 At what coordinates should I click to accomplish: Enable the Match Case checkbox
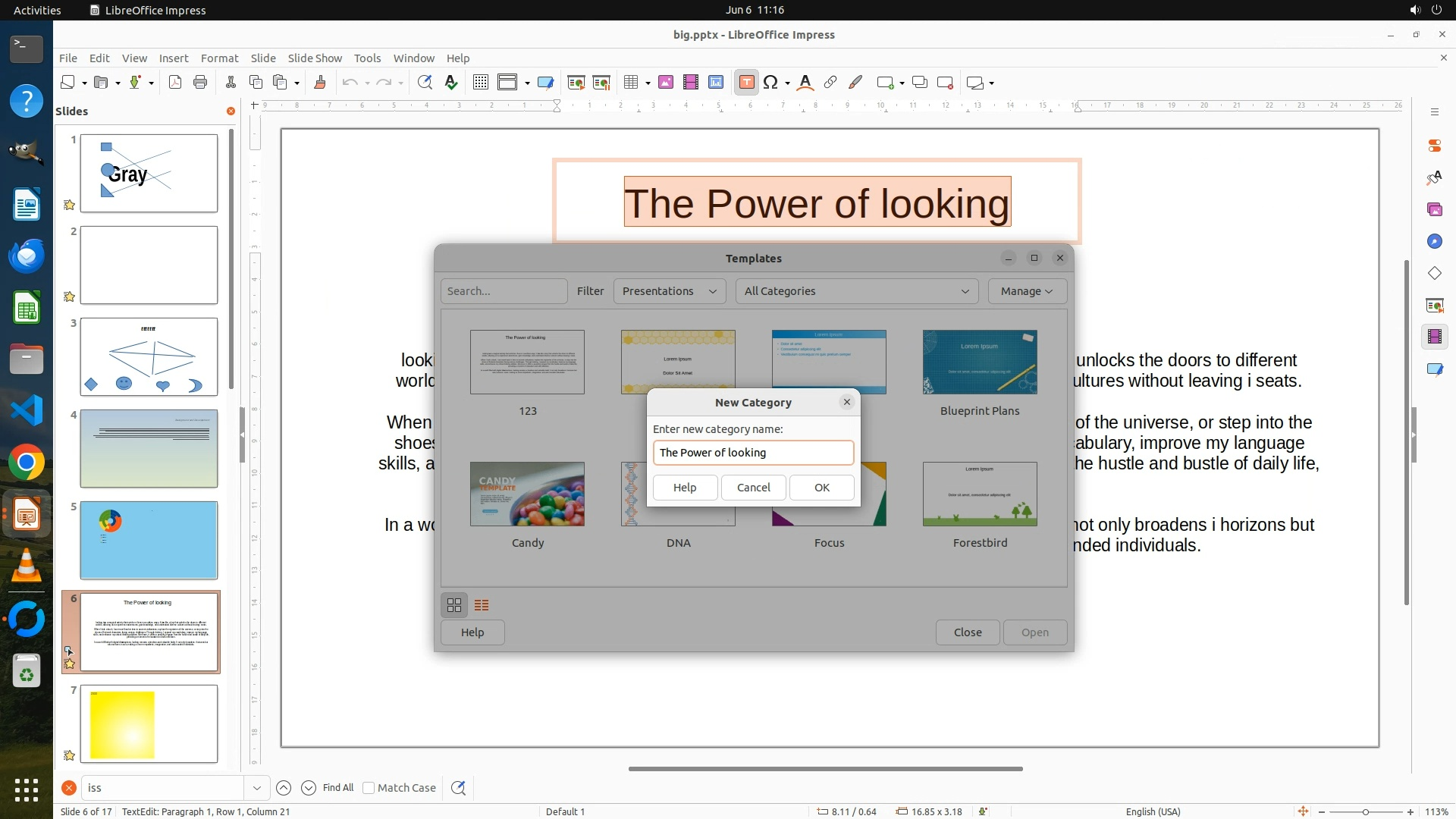point(369,788)
